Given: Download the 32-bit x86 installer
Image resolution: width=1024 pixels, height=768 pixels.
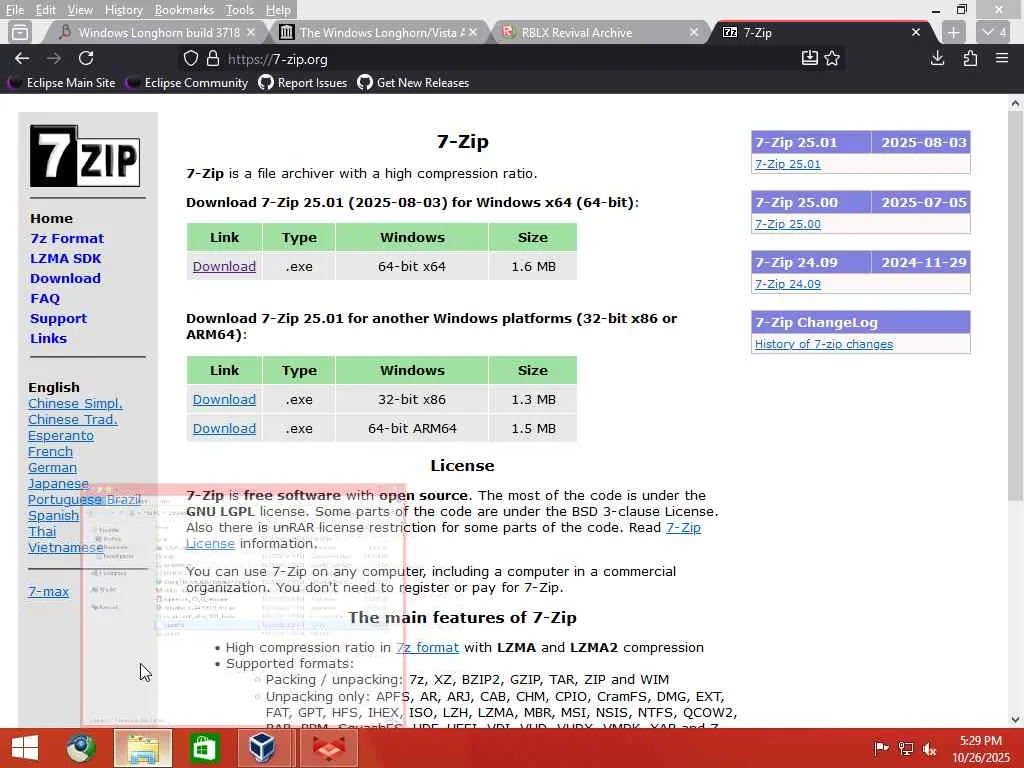Looking at the screenshot, I should pos(224,400).
